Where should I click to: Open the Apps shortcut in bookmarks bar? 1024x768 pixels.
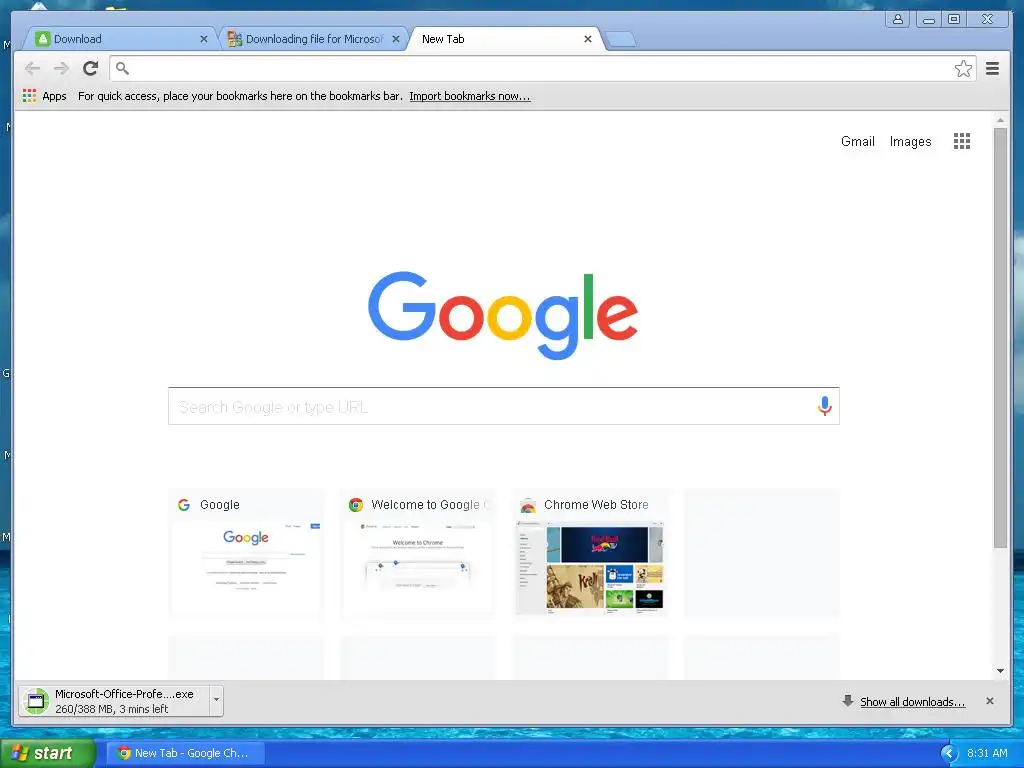[x=44, y=96]
